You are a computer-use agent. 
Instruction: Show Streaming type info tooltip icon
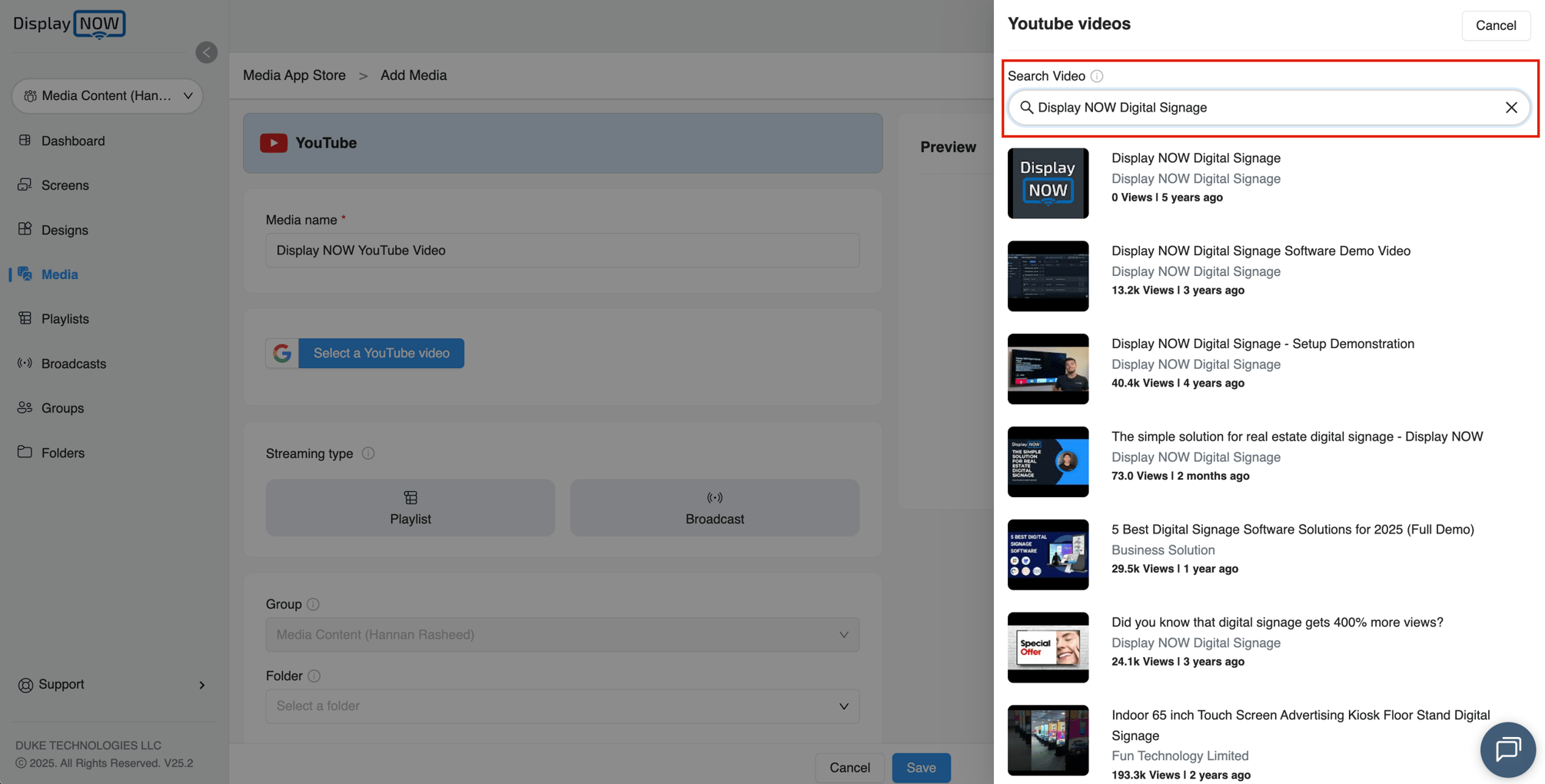(368, 453)
